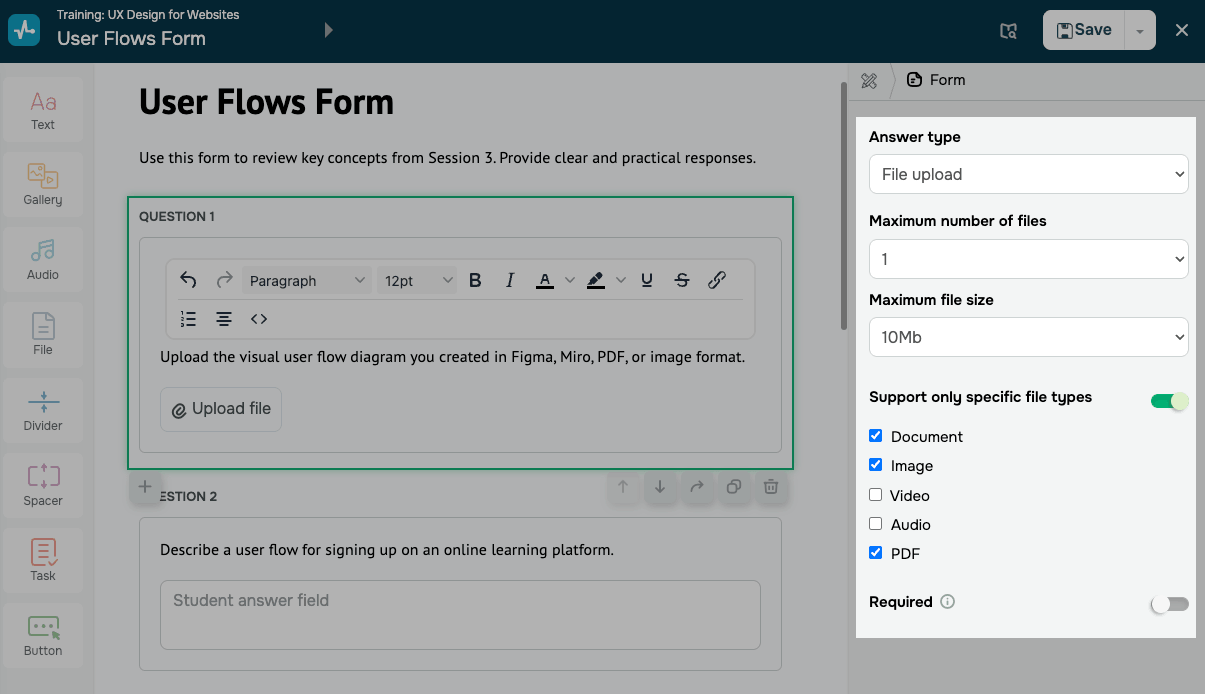The height and width of the screenshot is (694, 1205).
Task: Apply italic formatting in editor toolbar
Action: pos(510,281)
